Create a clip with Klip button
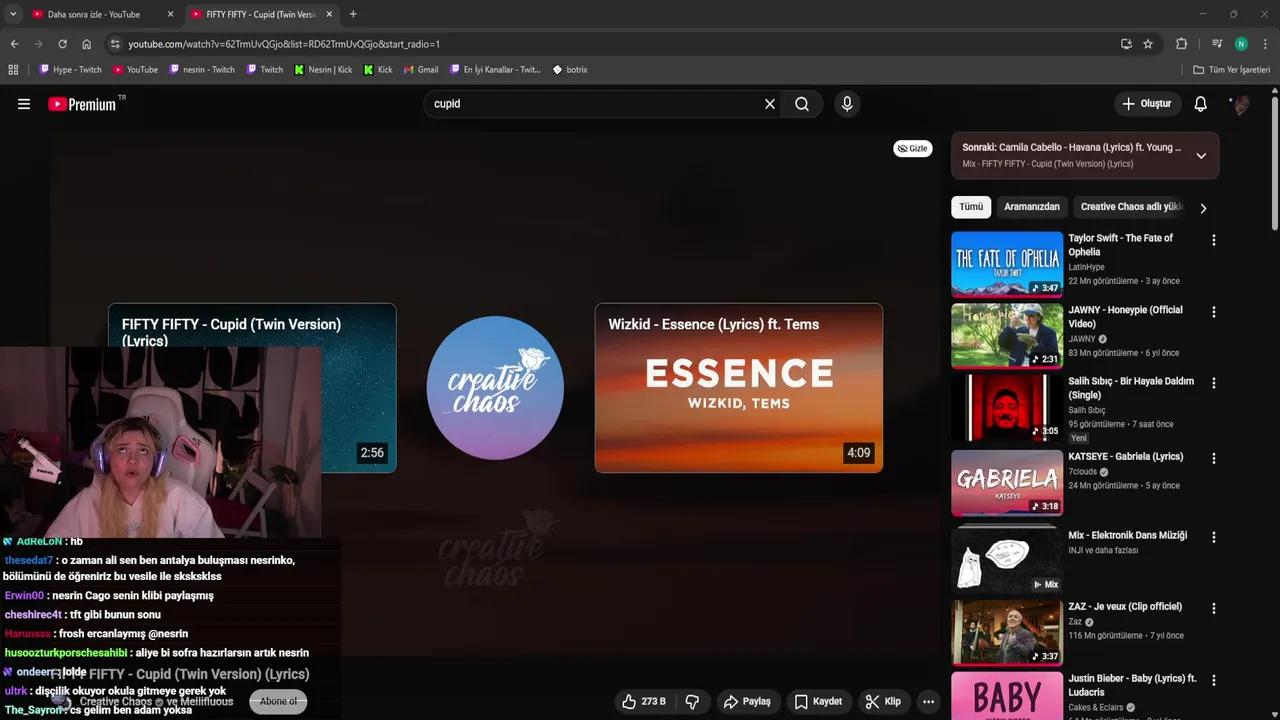Viewport: 1280px width, 720px height. 883,702
